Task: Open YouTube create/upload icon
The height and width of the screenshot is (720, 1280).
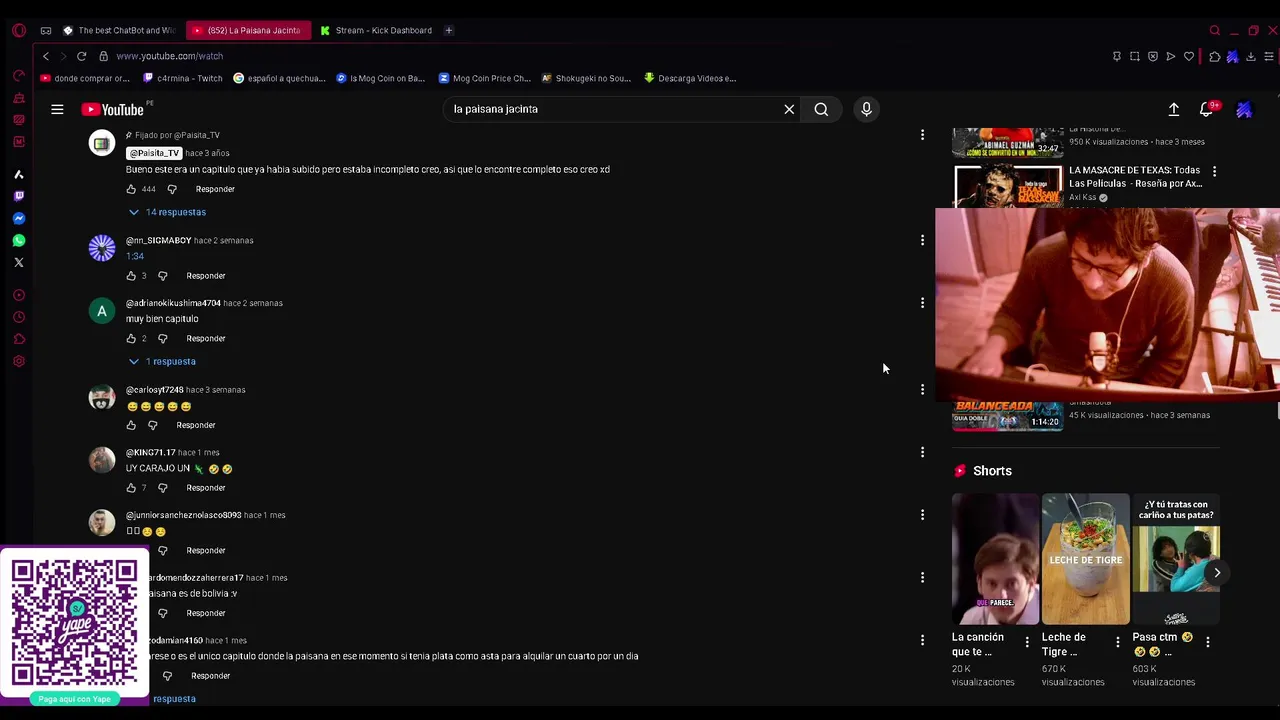Action: (1174, 109)
